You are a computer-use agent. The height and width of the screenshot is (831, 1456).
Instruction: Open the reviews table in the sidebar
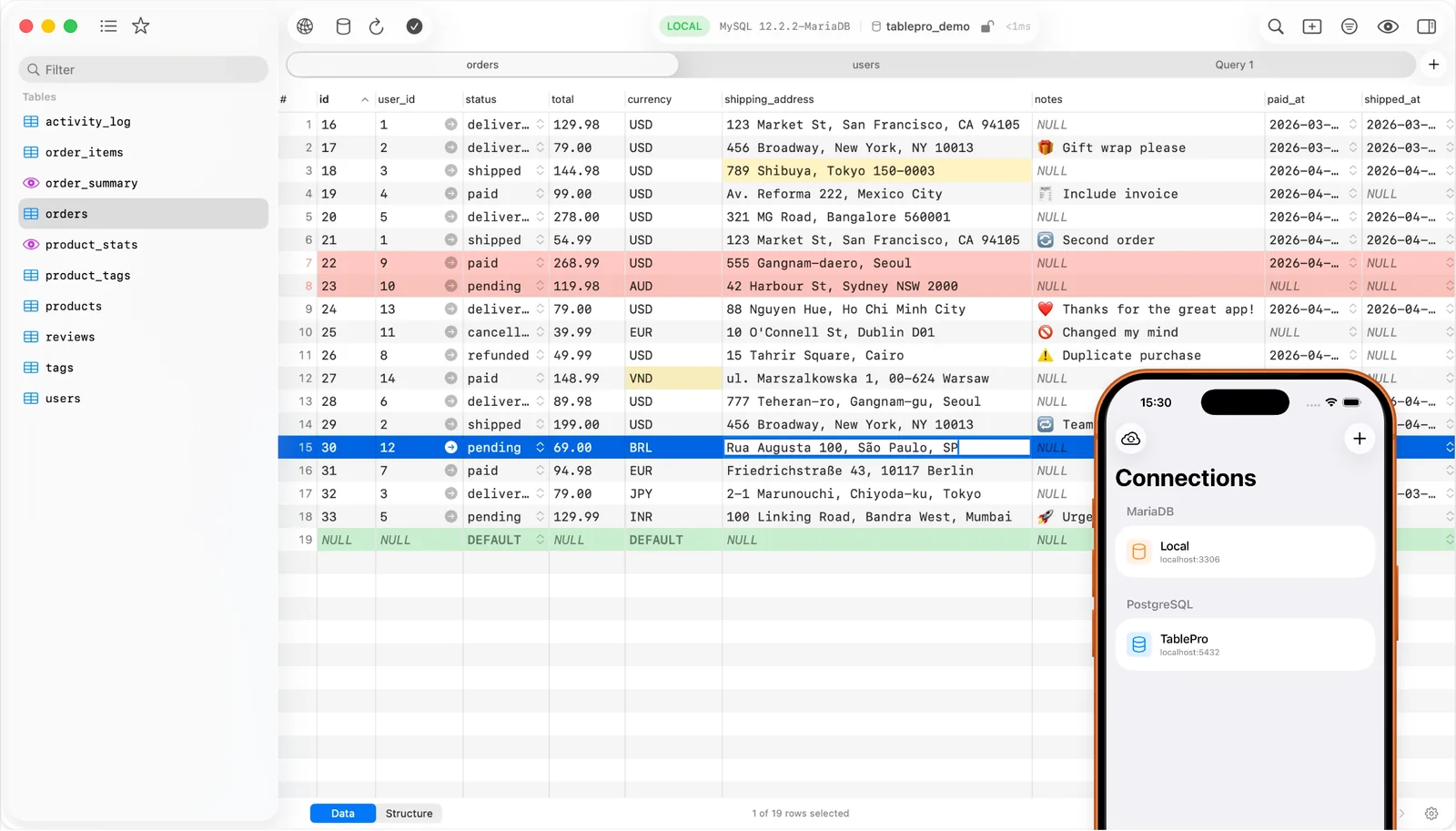143,337
